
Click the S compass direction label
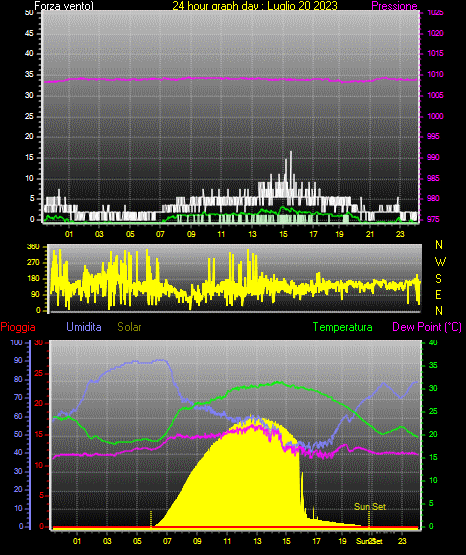(x=438, y=279)
